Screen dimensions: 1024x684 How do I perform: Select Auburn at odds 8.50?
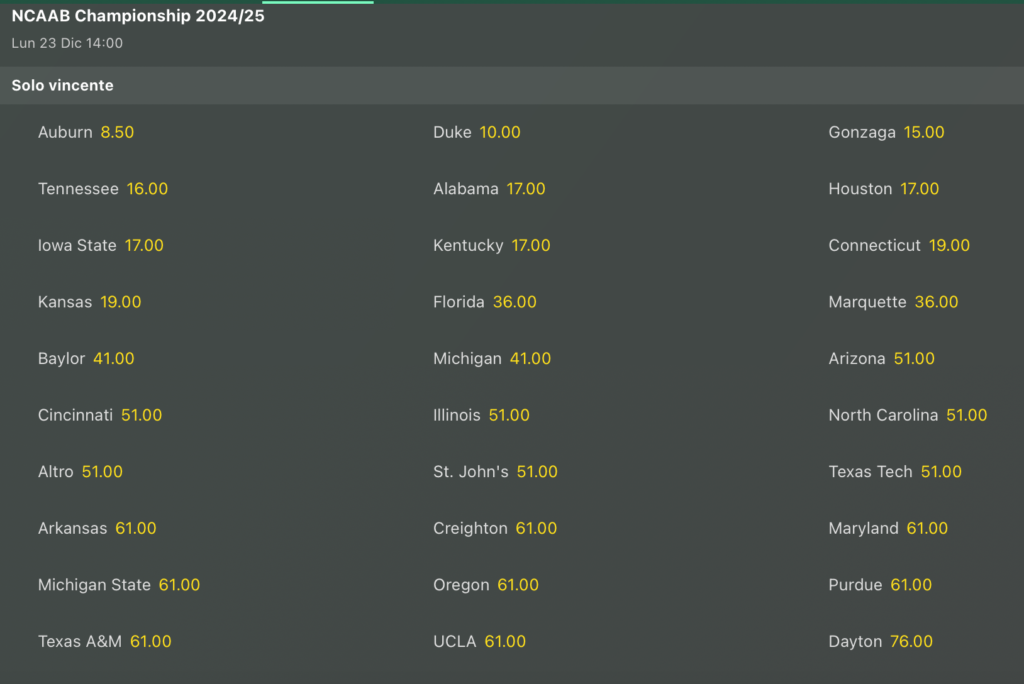point(86,132)
